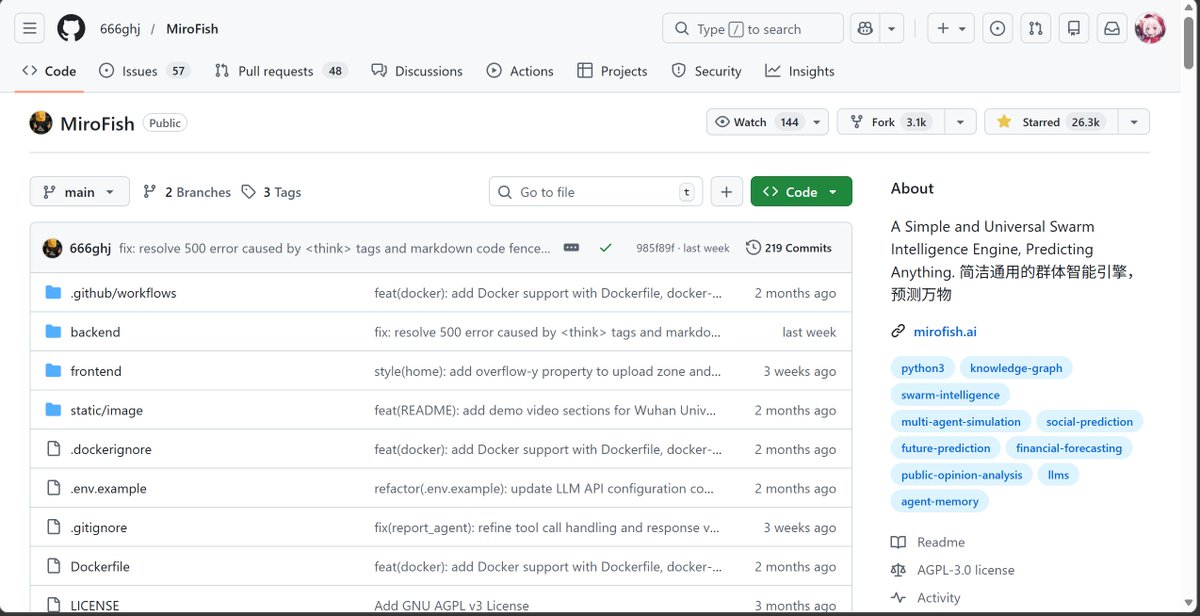Open the user profile avatar menu
1200x616 pixels.
point(1150,29)
